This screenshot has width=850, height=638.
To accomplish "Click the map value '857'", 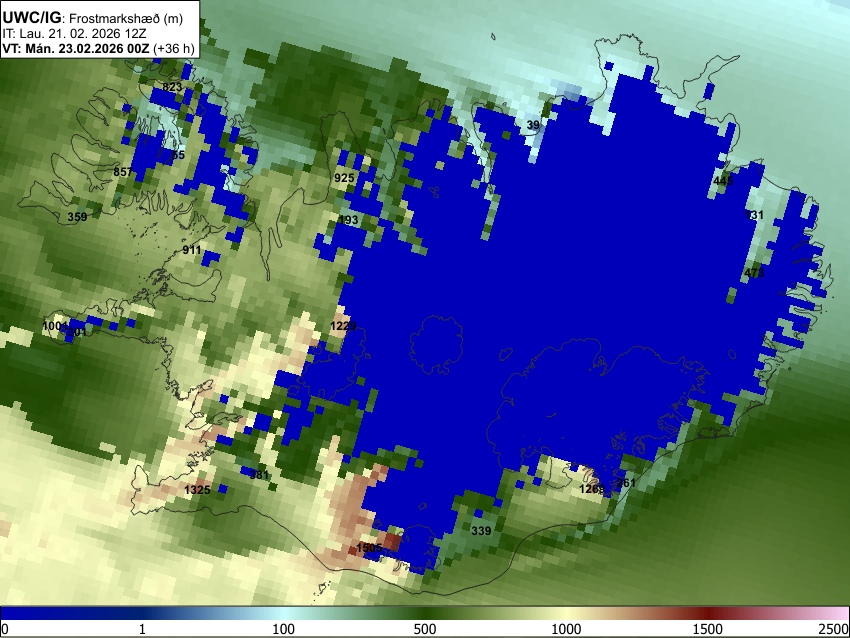I will (x=123, y=172).
